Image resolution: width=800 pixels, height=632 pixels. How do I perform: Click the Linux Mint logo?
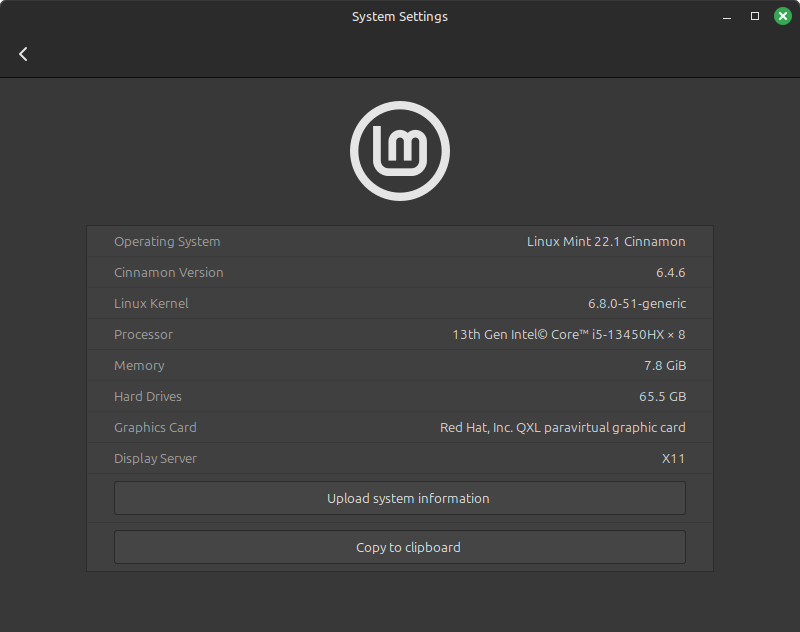(400, 151)
